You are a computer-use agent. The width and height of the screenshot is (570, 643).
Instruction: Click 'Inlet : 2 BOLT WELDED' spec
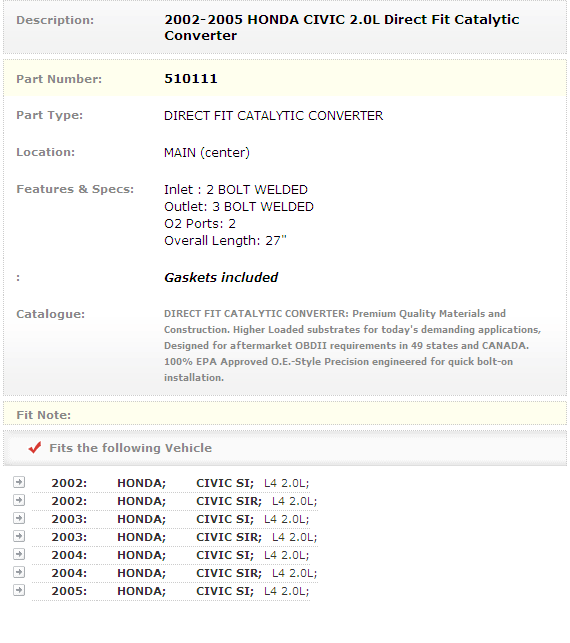[236, 189]
